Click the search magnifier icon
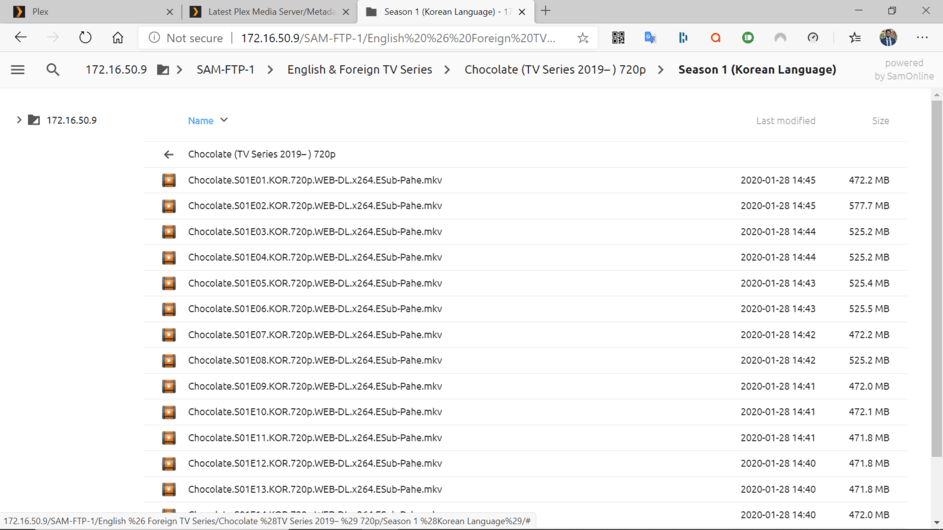Image resolution: width=943 pixels, height=530 pixels. (53, 70)
